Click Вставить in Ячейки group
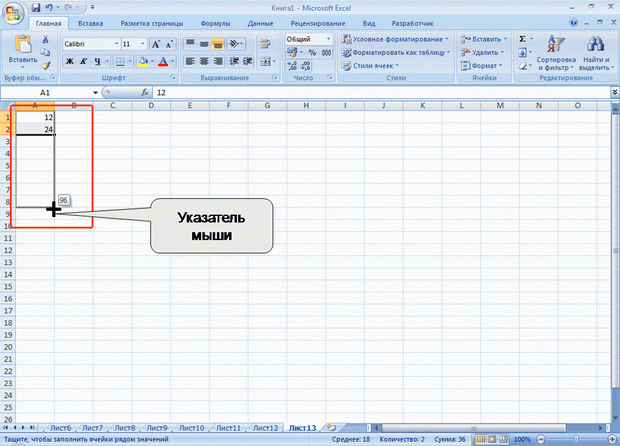Screen dimensions: 620x446 (483, 39)
